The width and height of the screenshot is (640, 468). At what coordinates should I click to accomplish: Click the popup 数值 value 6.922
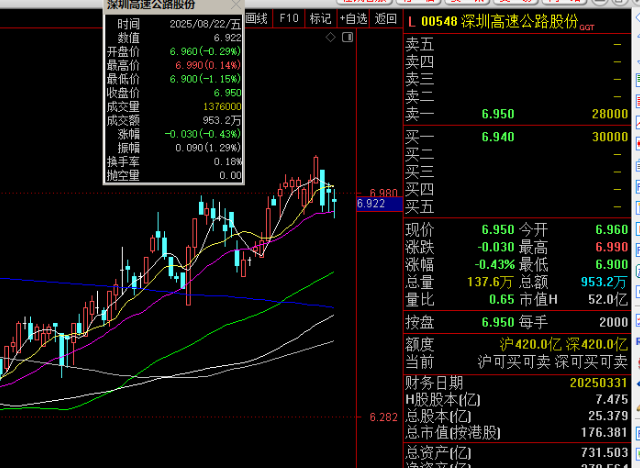[227, 38]
